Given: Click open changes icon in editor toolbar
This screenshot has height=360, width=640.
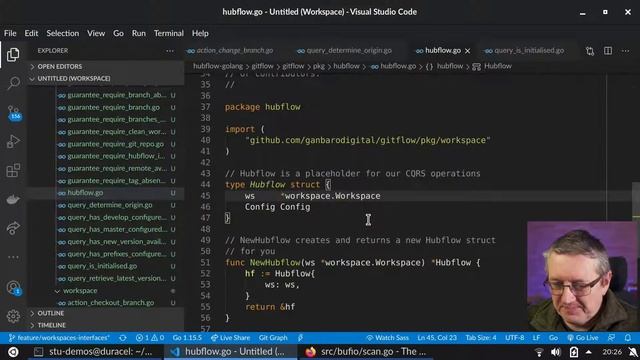Looking at the screenshot, I should click(590, 51).
